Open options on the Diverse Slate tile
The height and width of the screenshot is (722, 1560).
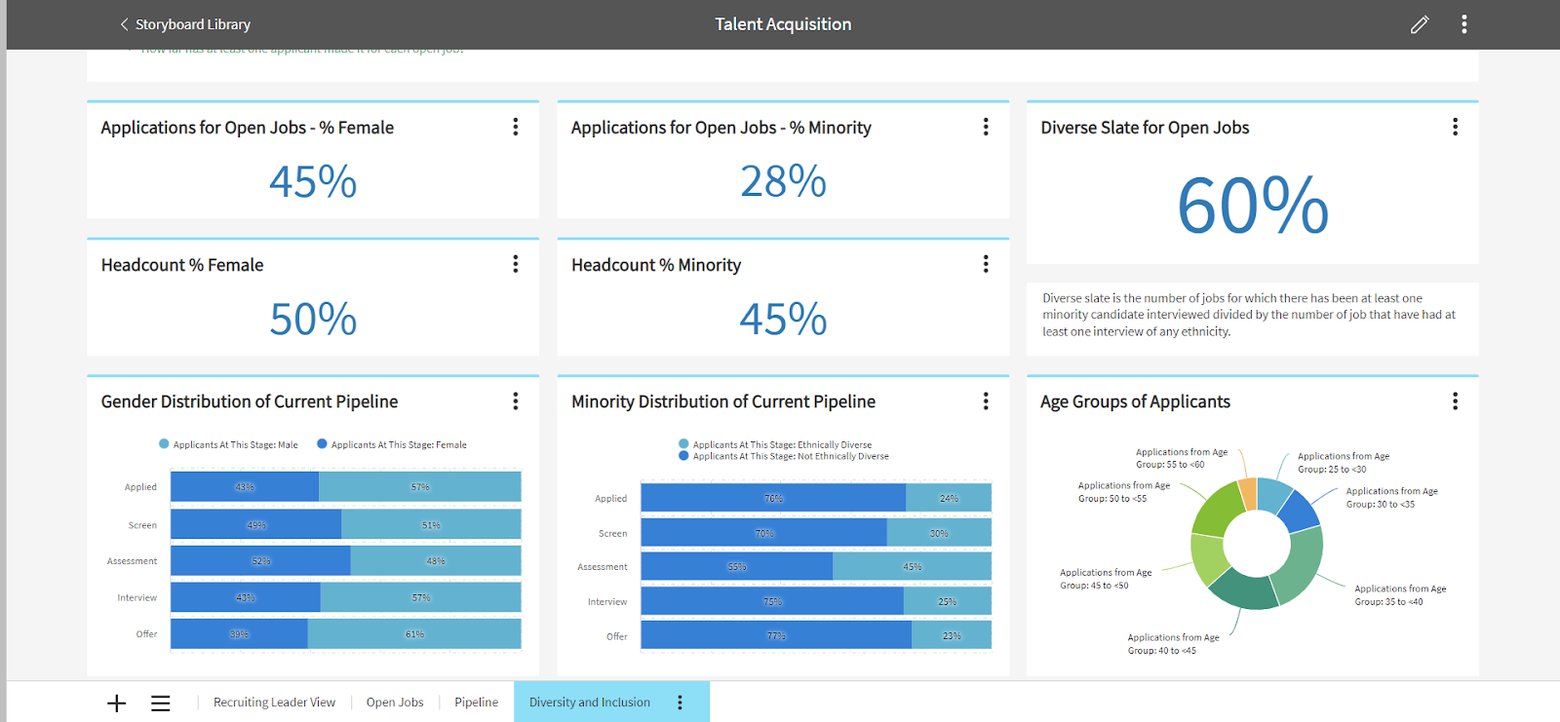pos(1455,127)
